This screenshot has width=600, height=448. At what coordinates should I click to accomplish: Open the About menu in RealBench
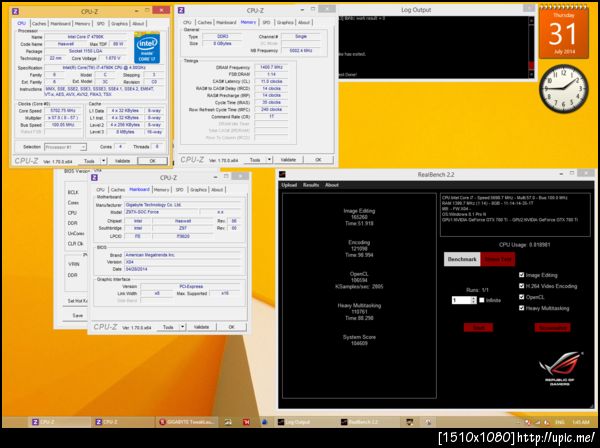click(332, 185)
